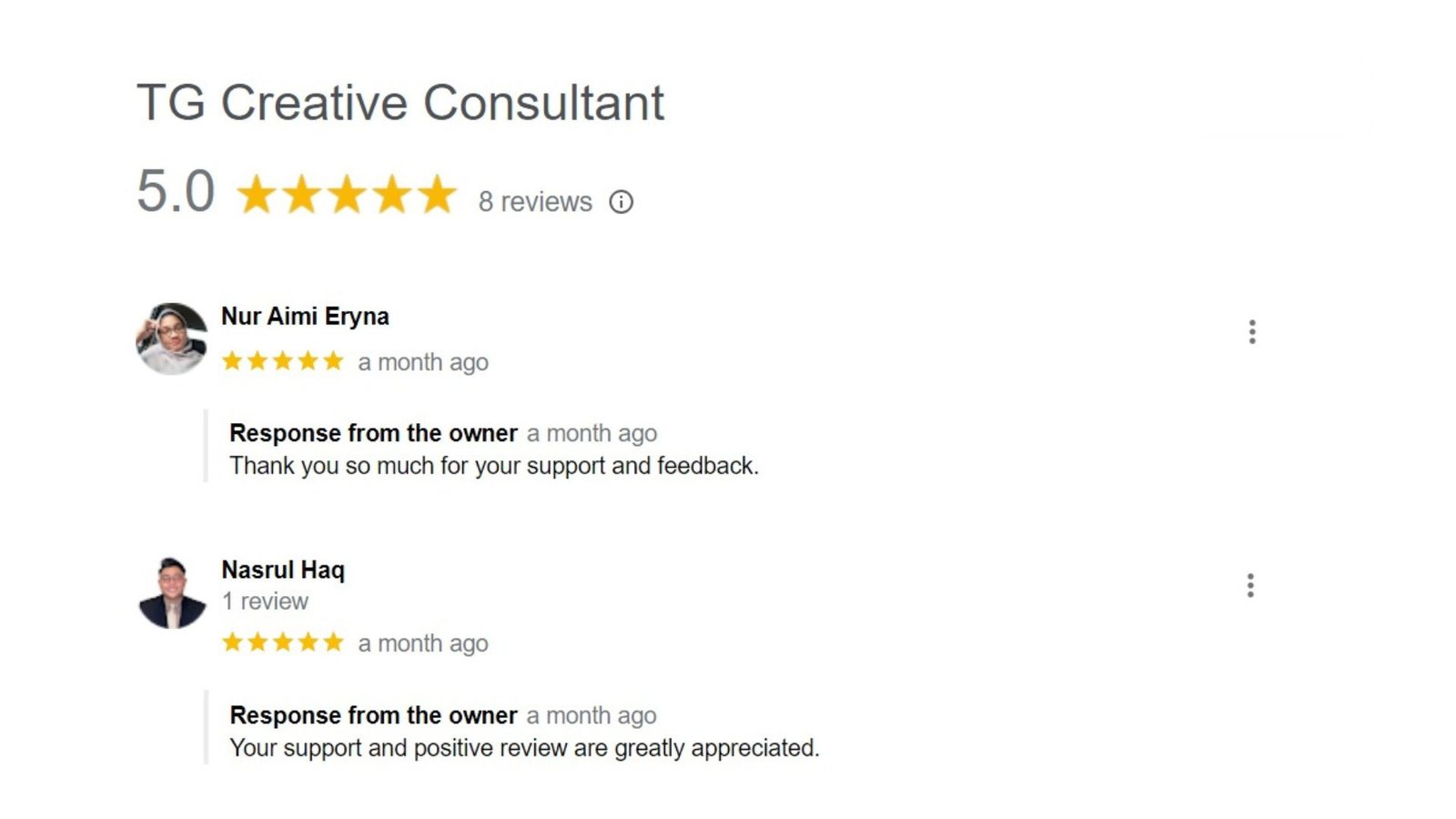Open Nur Aimi Eryna's profile photo

pyautogui.click(x=172, y=339)
